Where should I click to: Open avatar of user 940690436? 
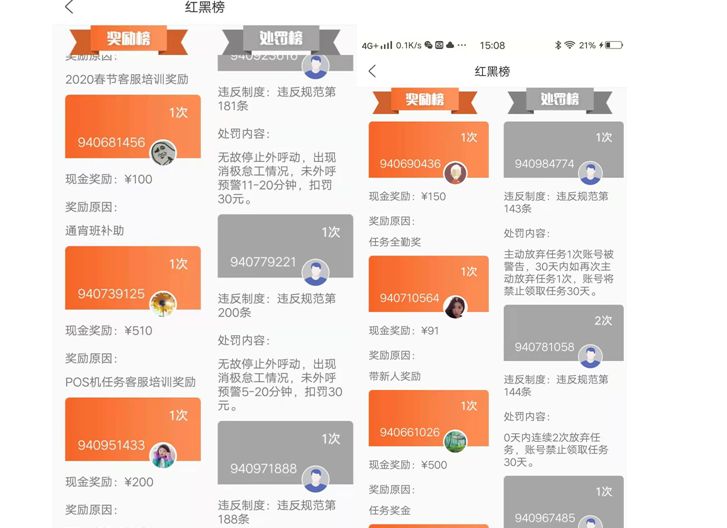(455, 173)
